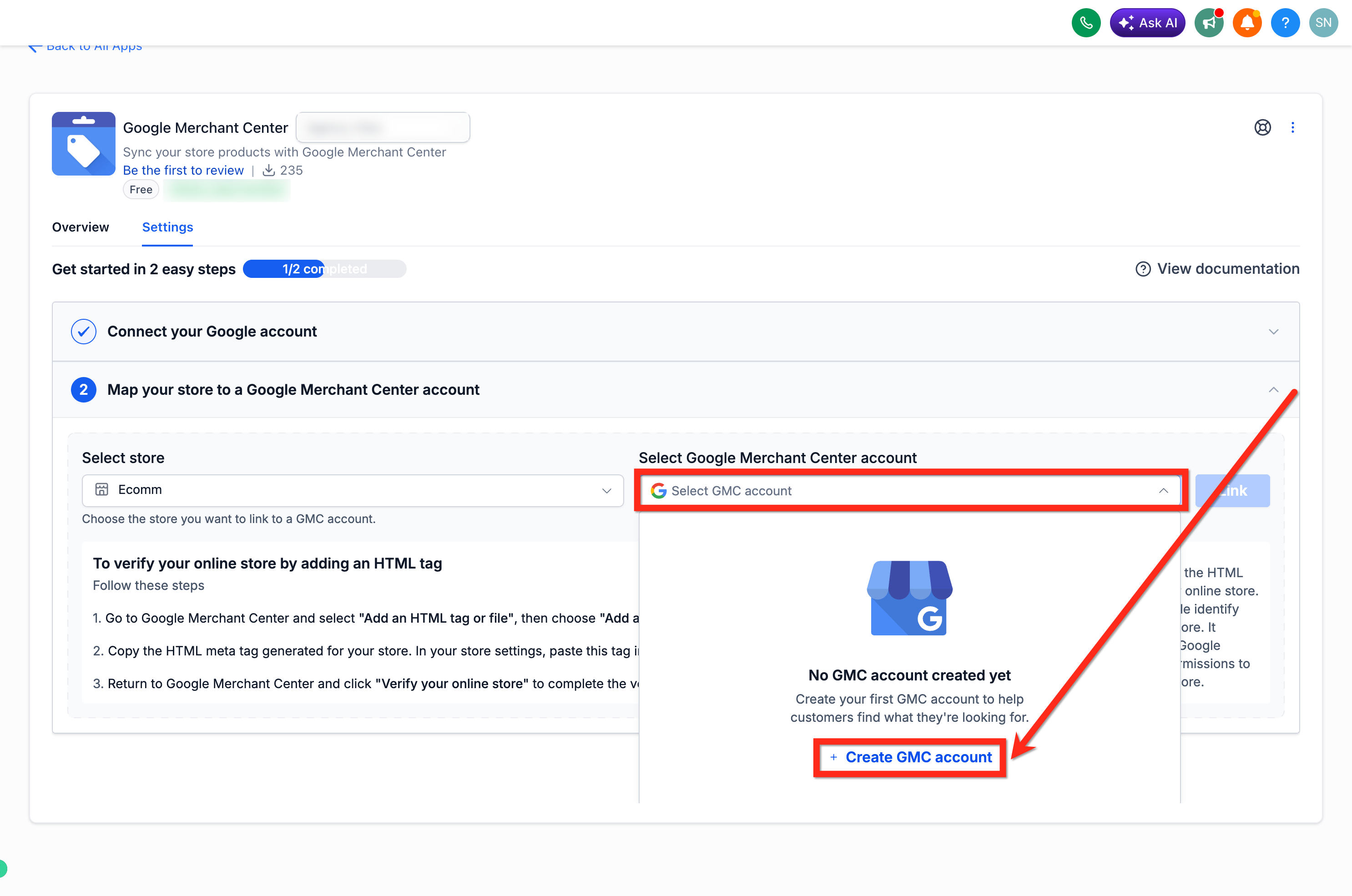The width and height of the screenshot is (1352, 896).
Task: Click the Get started in 2 easy steps heading
Action: coord(144,269)
